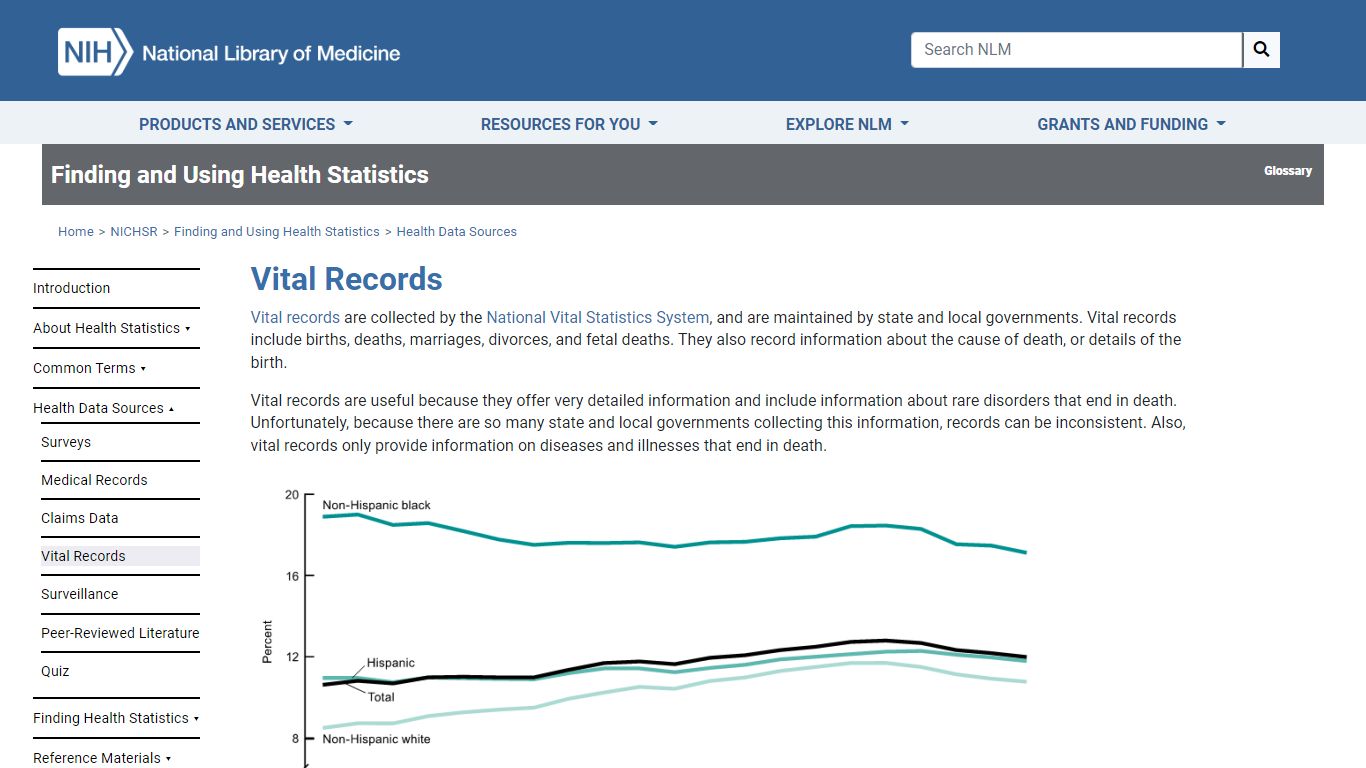Click the NIH National Library of Medicine logo

click(x=229, y=52)
